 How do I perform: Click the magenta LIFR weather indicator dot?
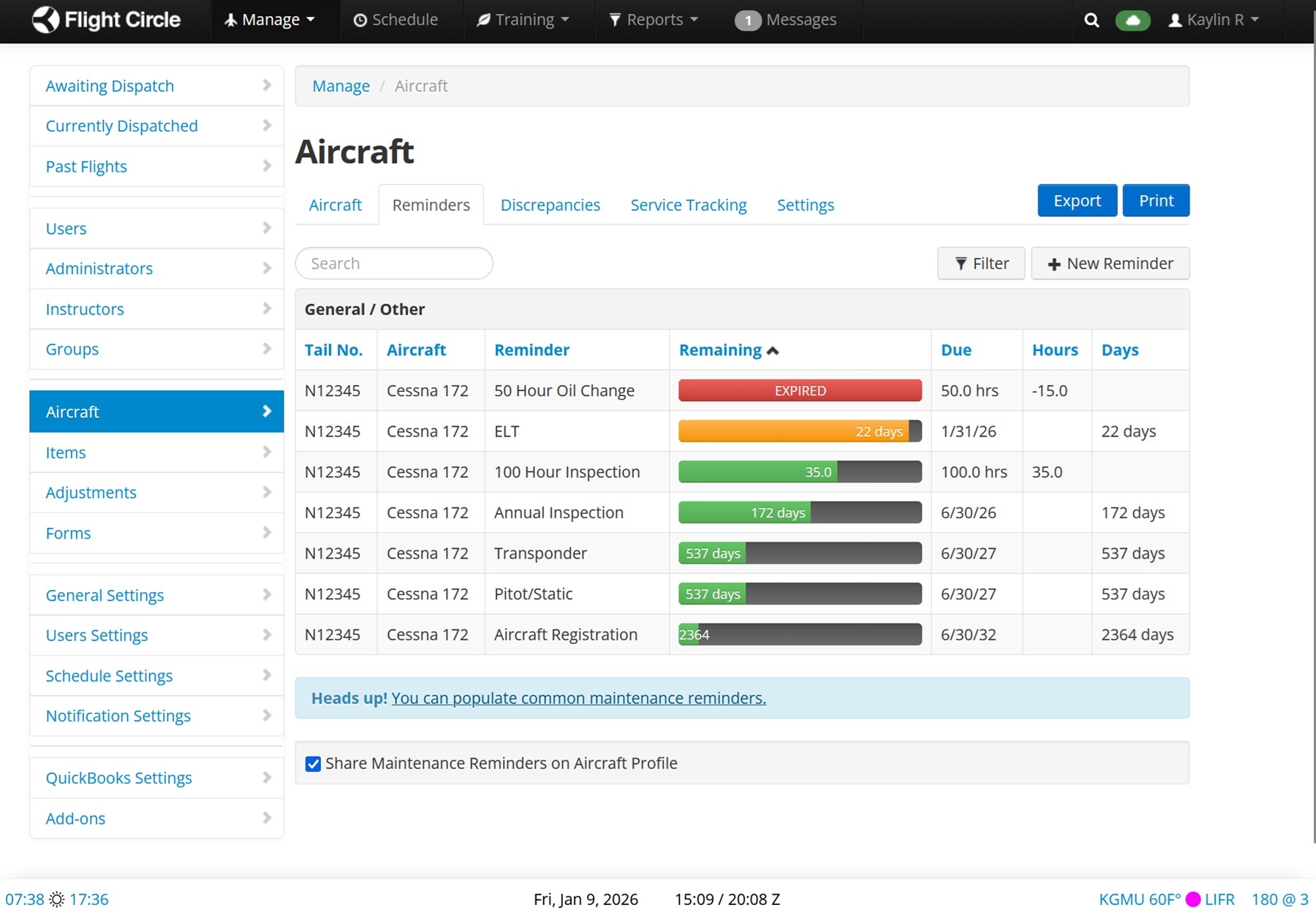[x=1192, y=899]
